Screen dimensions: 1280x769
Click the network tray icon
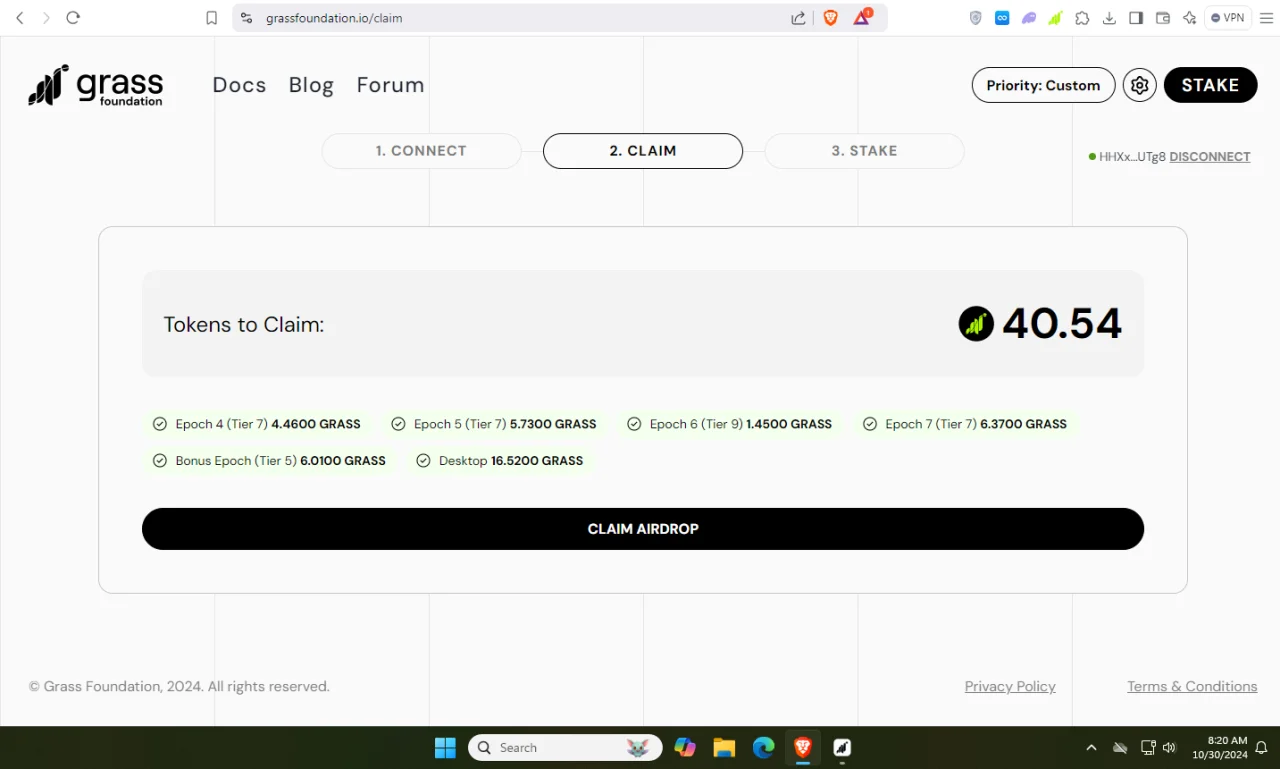[1148, 748]
